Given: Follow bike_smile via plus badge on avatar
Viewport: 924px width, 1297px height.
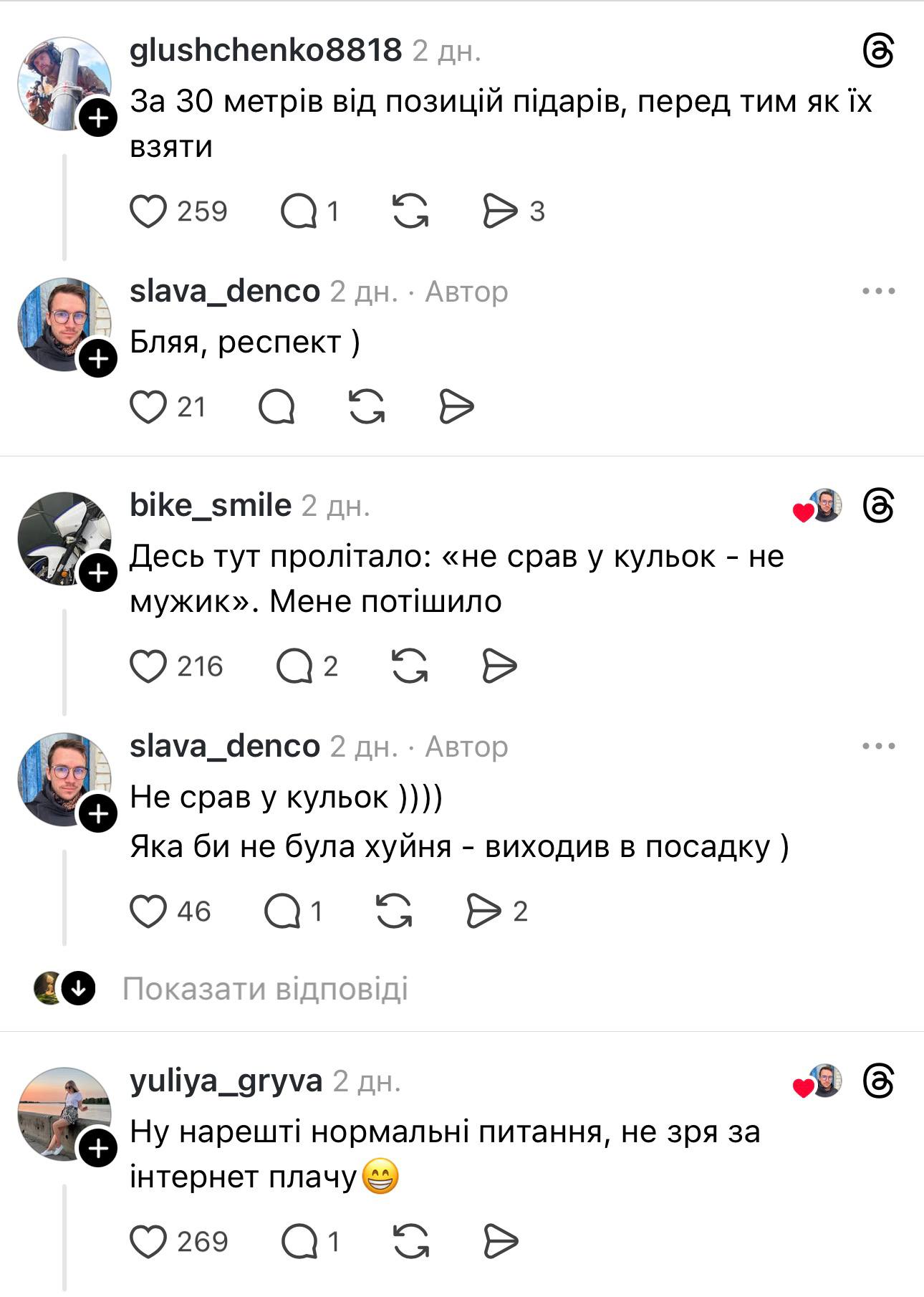Looking at the screenshot, I should 98,573.
